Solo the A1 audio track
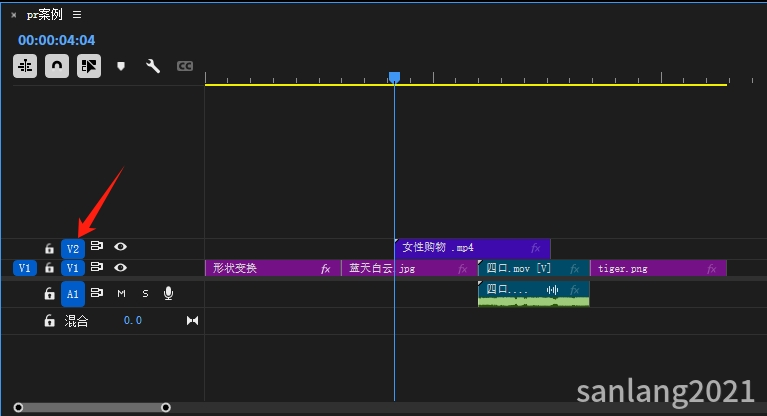767x416 pixels. coord(145,294)
